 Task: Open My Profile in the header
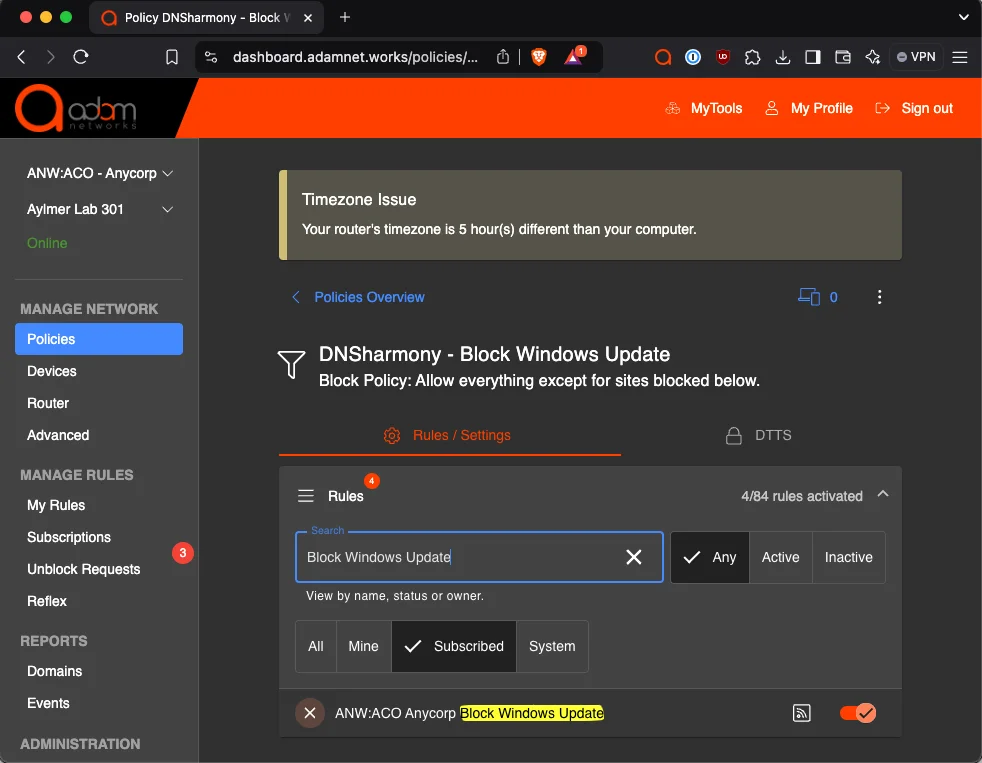(809, 108)
